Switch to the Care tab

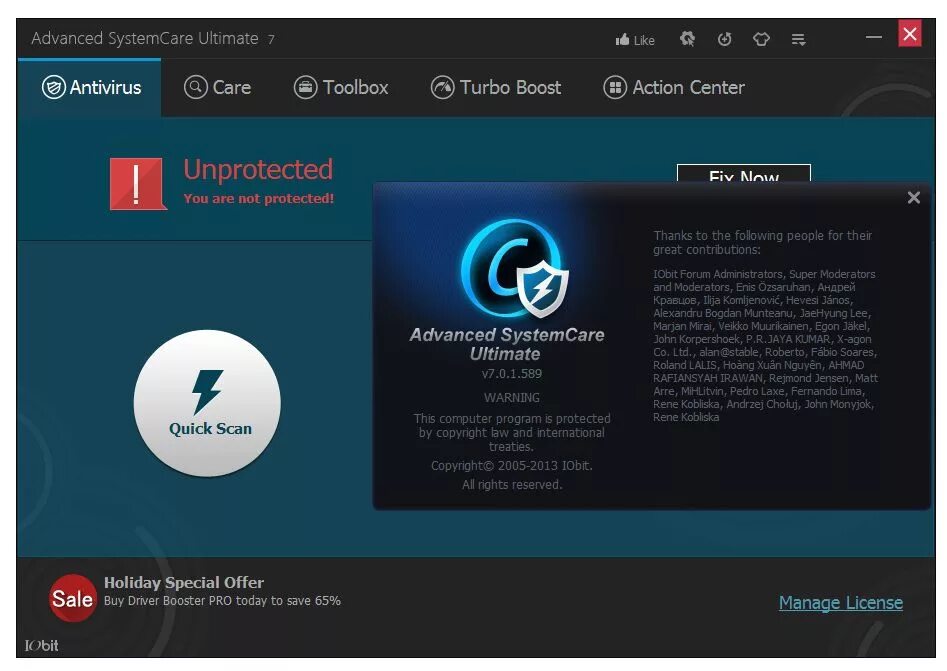[x=217, y=88]
